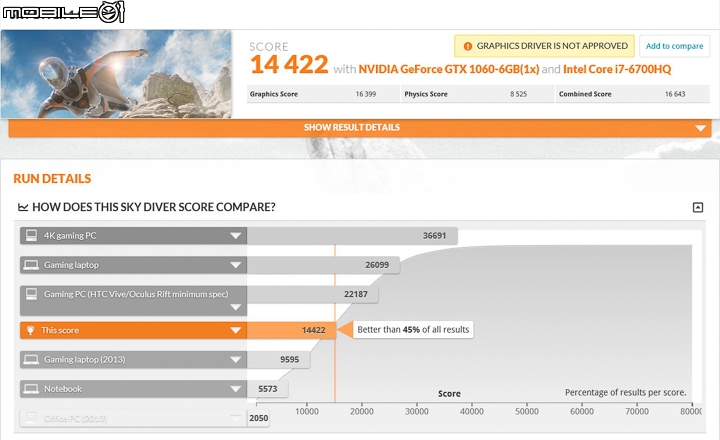This screenshot has width=720, height=440.
Task: Click the 40000 axis label
Action: 472,412
